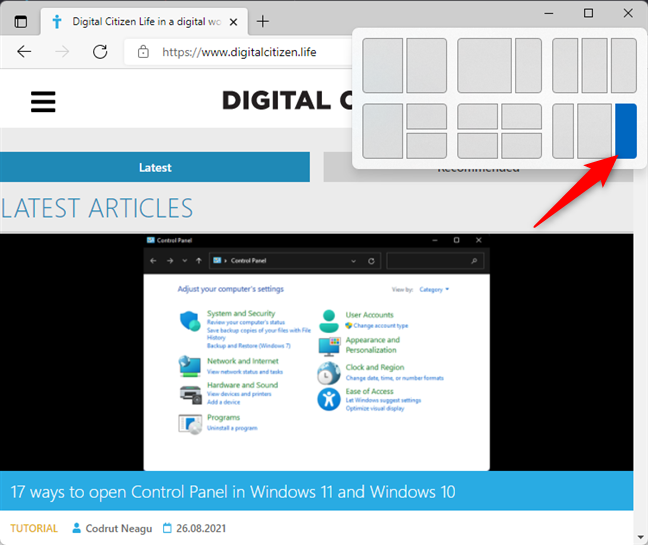Open a new browser tab
Image resolution: width=648 pixels, height=545 pixels.
(x=263, y=21)
